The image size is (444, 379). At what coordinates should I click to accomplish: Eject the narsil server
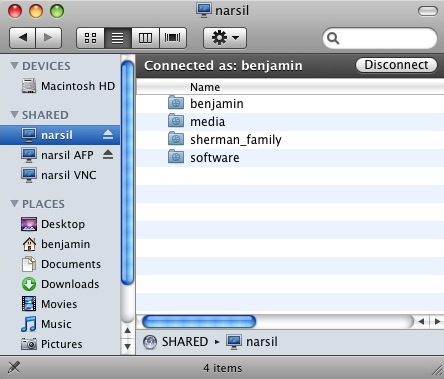pos(108,134)
